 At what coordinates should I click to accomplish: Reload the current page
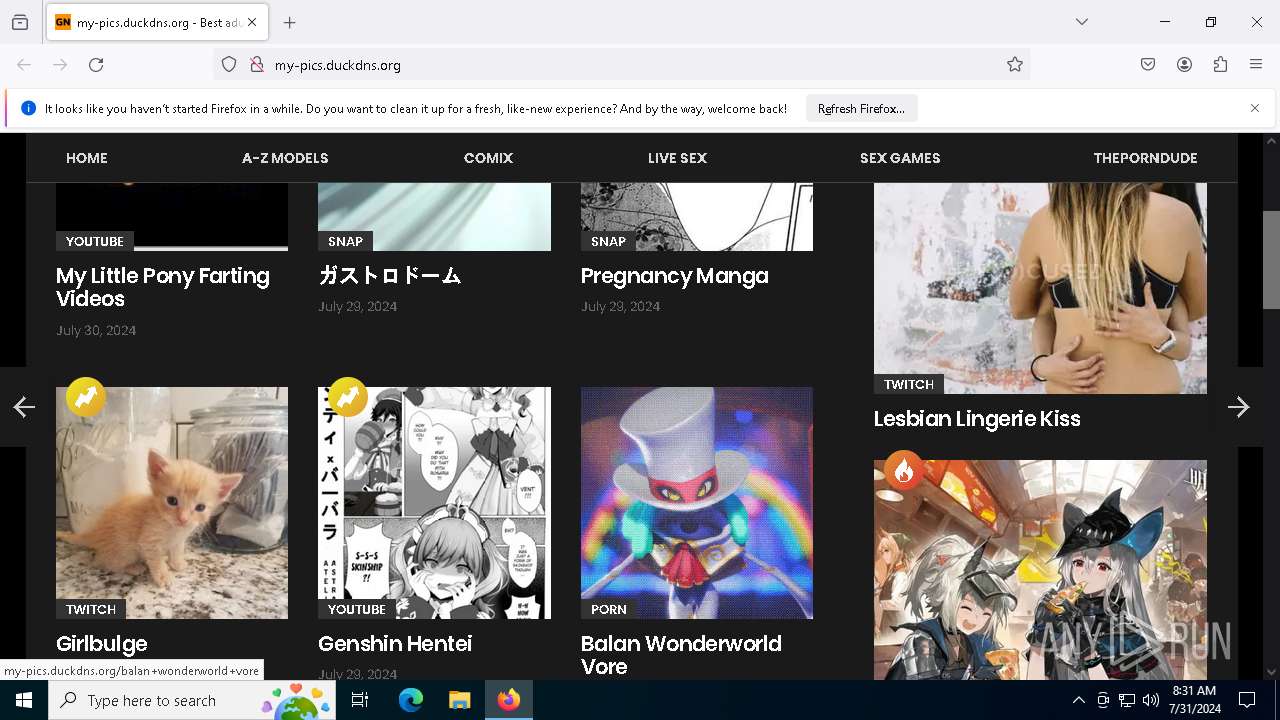96,65
